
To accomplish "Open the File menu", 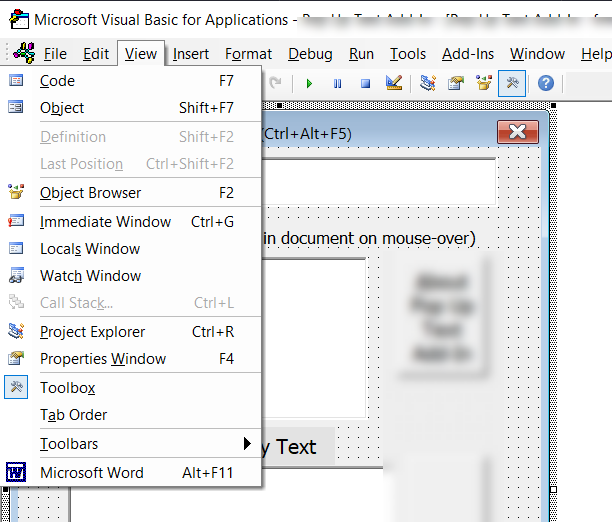I will (55, 54).
